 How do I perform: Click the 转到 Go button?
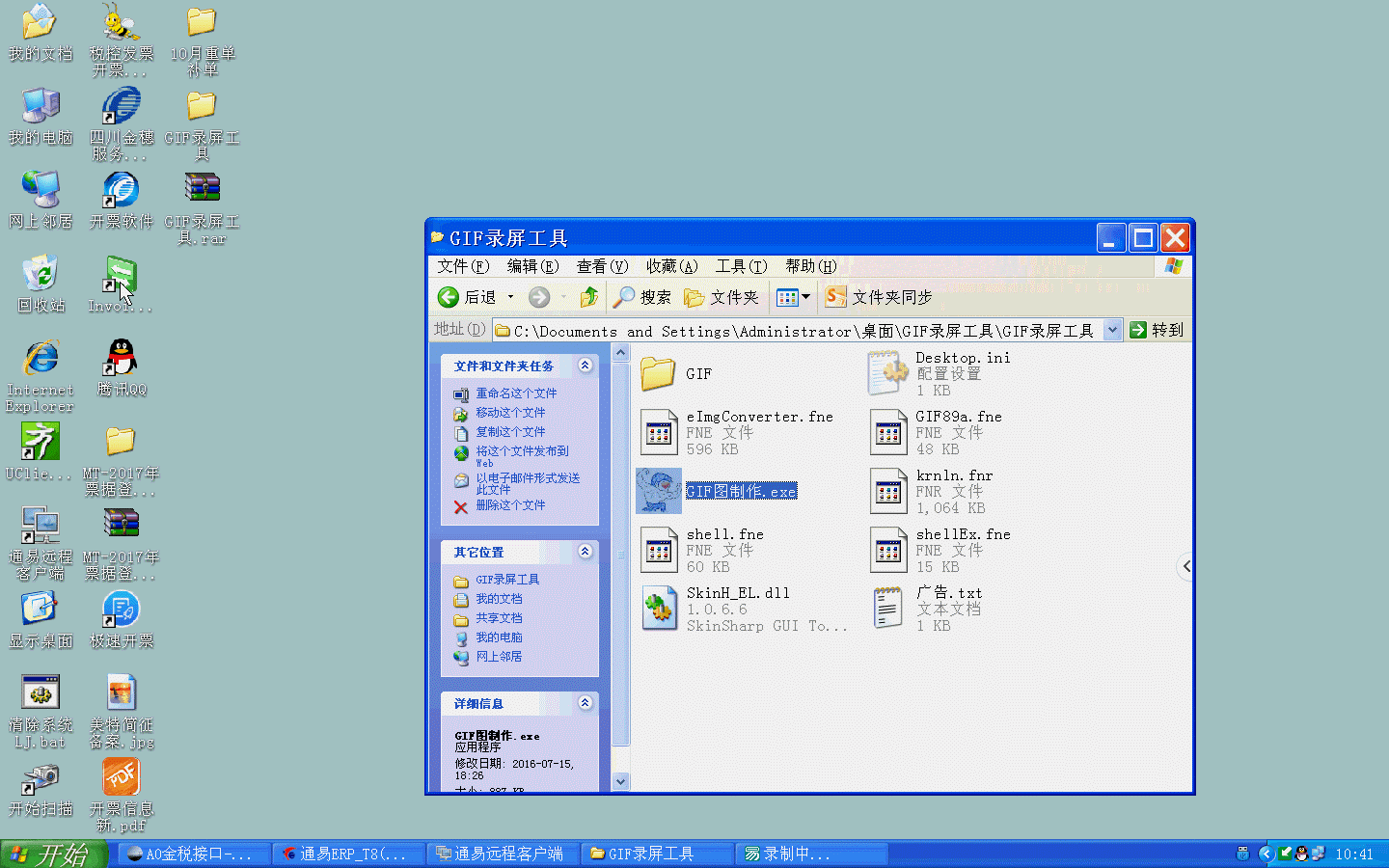click(x=1157, y=330)
